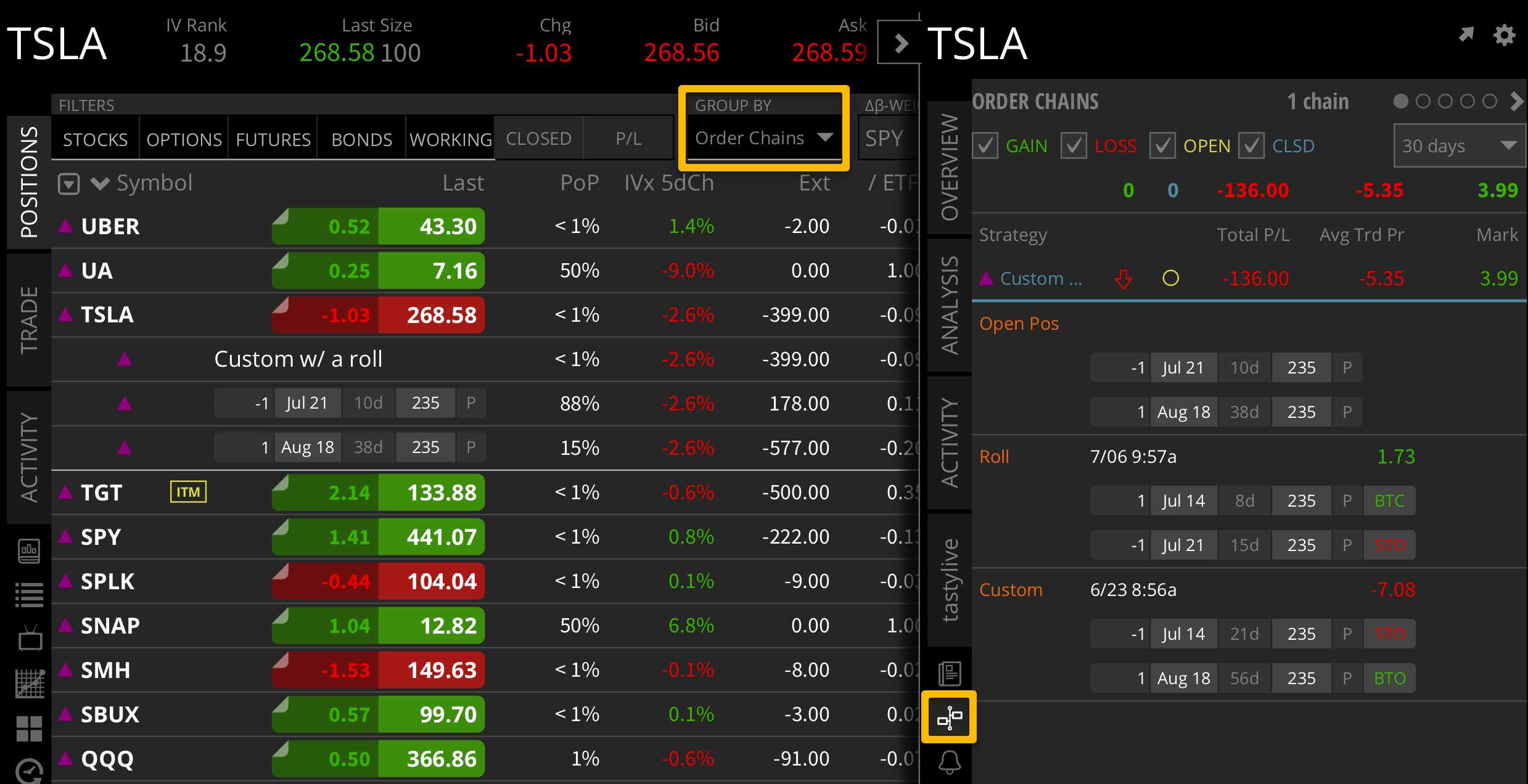This screenshot has width=1528, height=784.
Task: Open the grid chart icon in left sidebar
Action: pos(30,684)
